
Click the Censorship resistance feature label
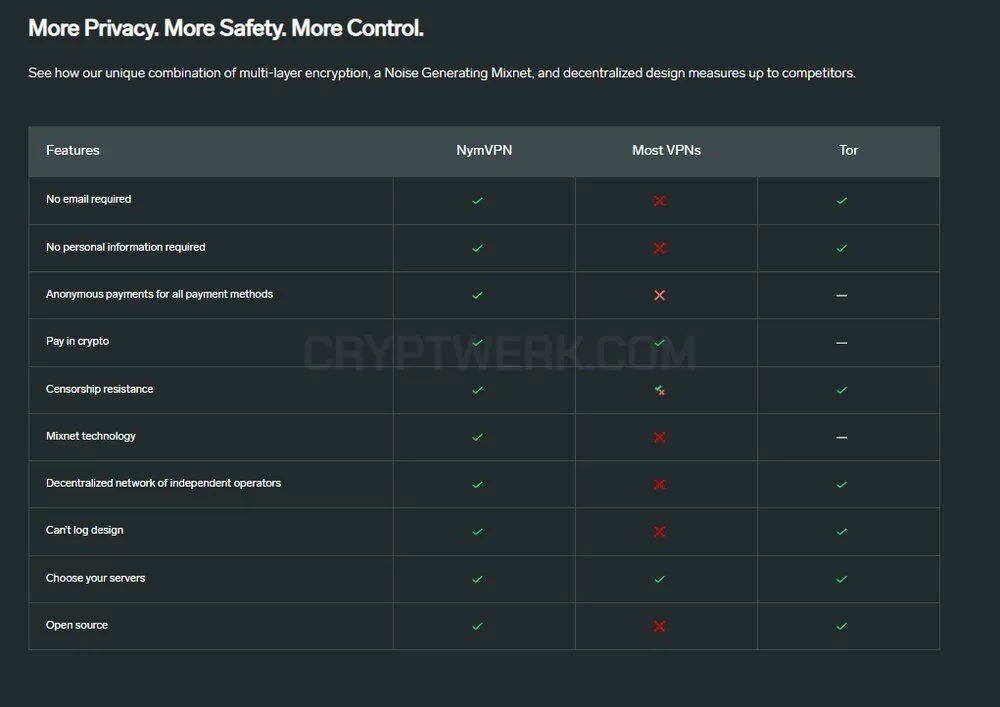(x=99, y=389)
